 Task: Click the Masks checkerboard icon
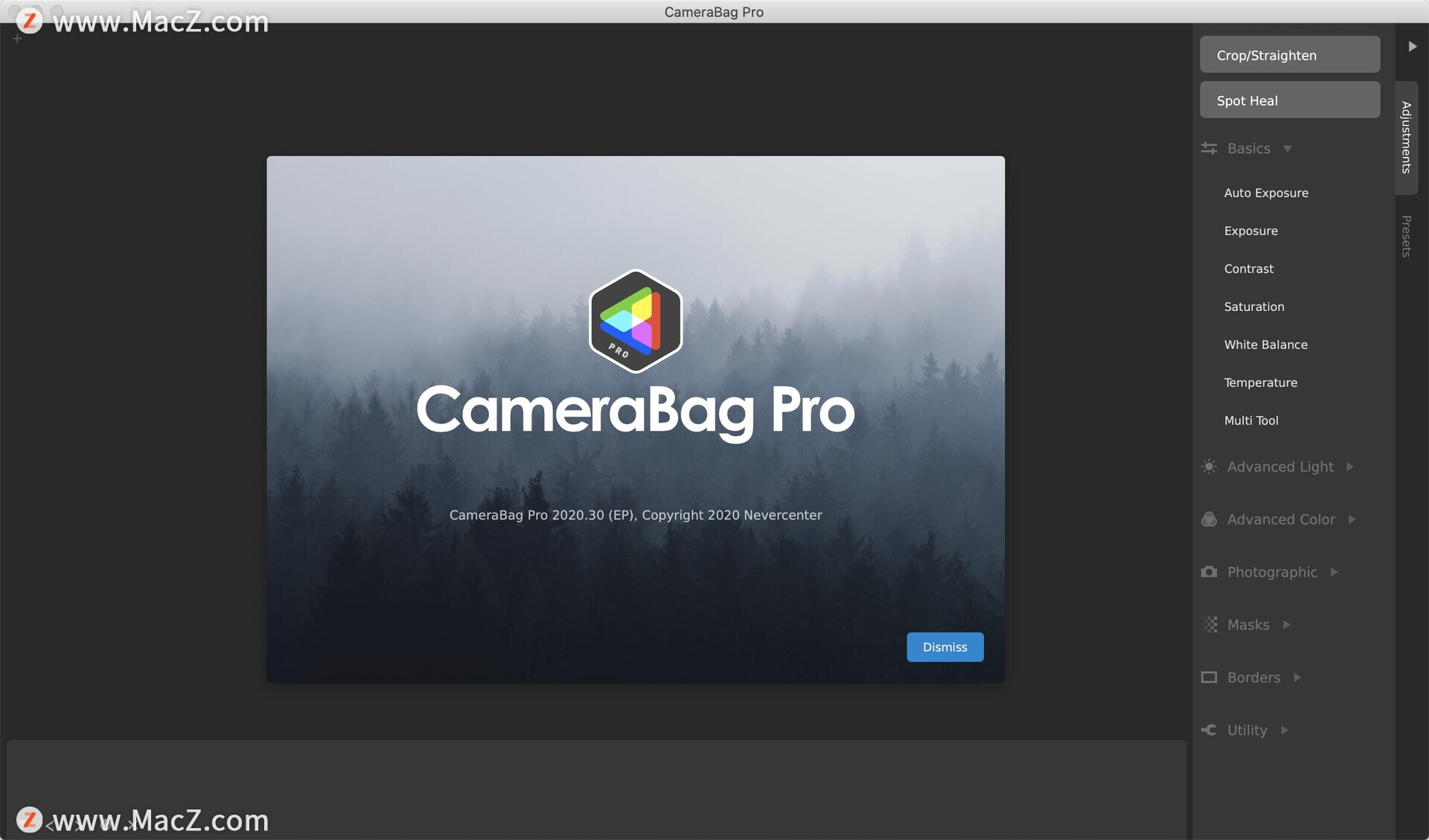point(1210,624)
